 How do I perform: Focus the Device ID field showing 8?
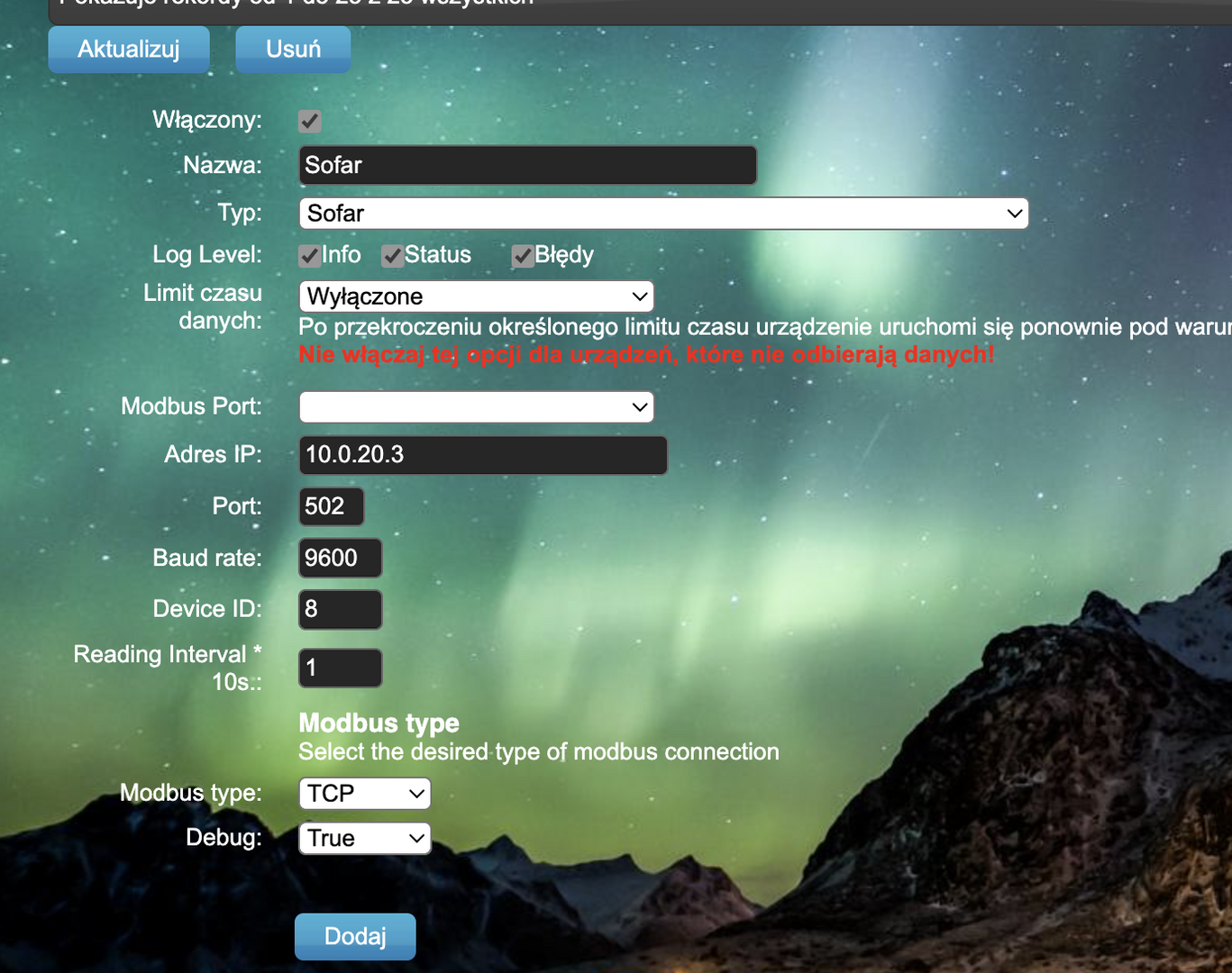[341, 609]
